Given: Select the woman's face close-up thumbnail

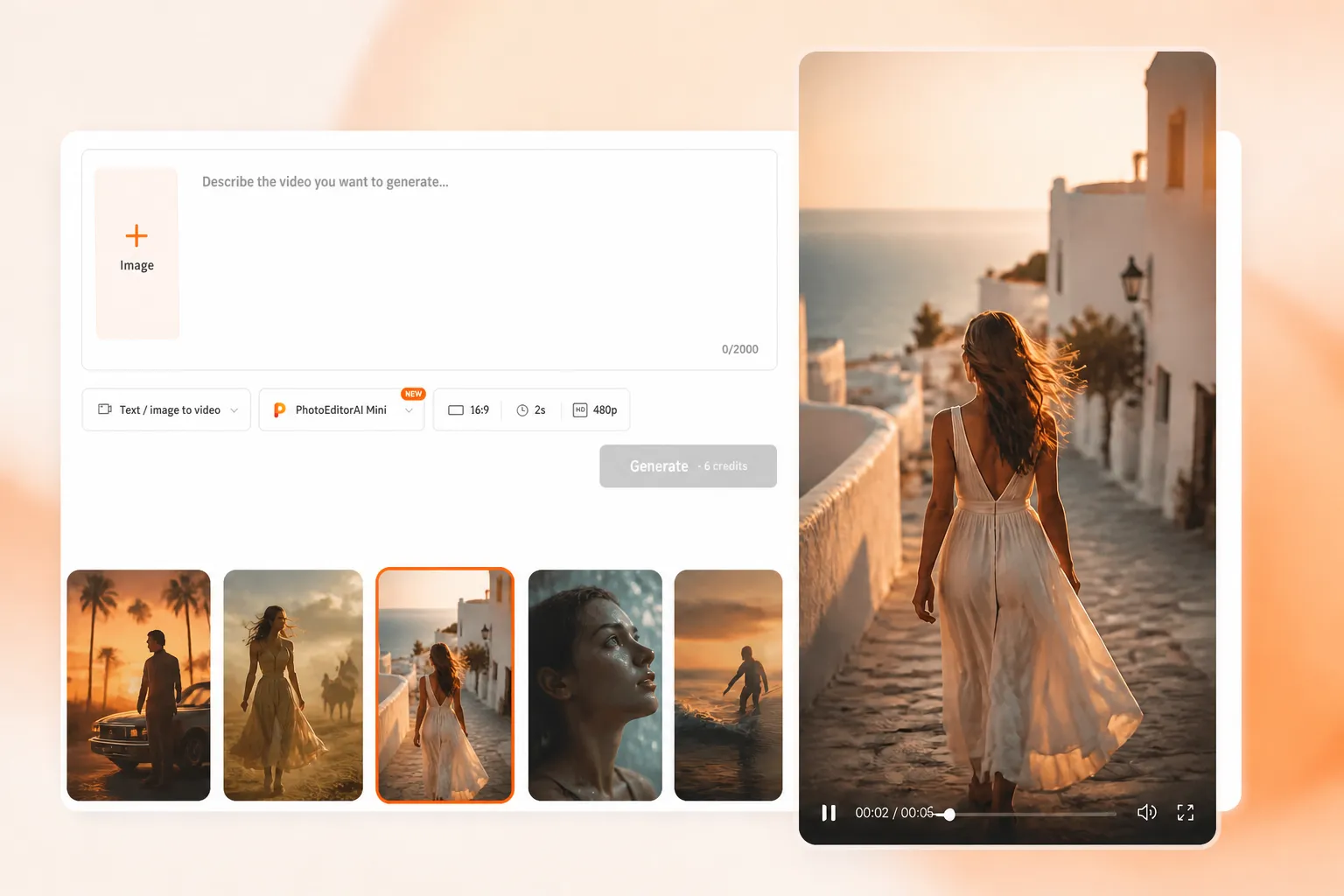Looking at the screenshot, I should tap(595, 685).
